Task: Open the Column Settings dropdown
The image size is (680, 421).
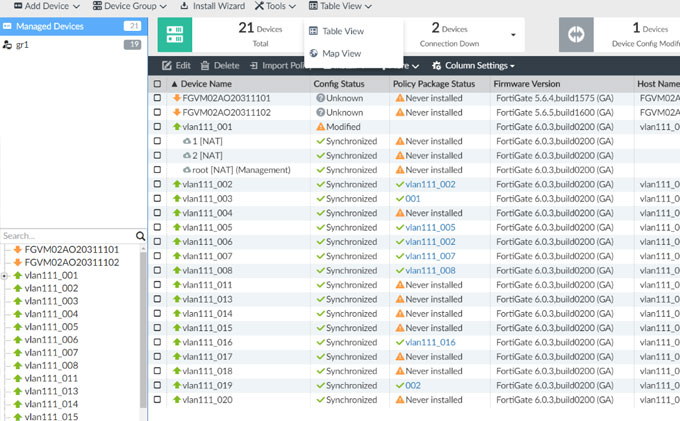Action: tap(473, 65)
